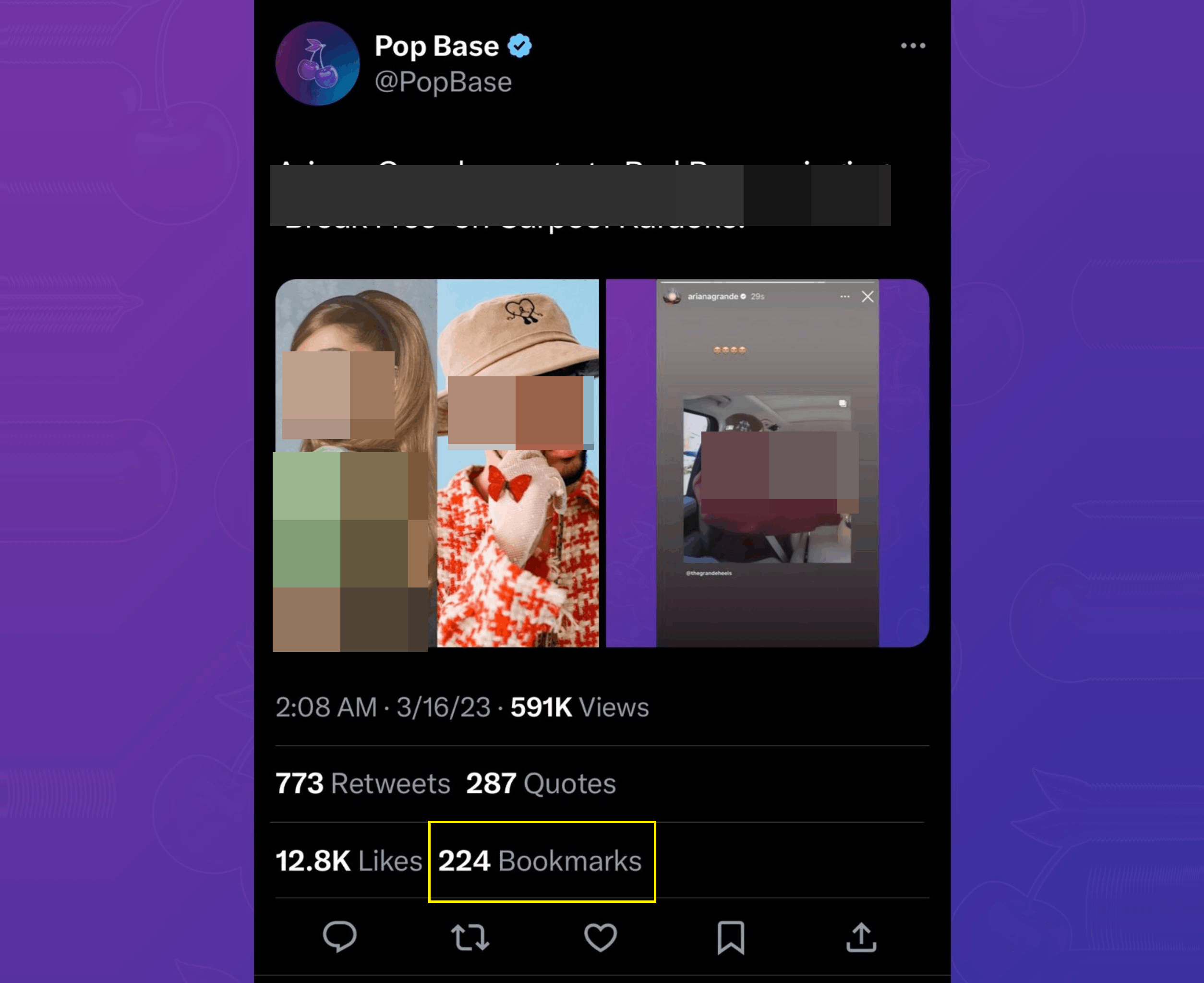This screenshot has width=1204, height=983.
Task: Open the 2:08 AM 3/16/23 timestamp
Action: pyautogui.click(x=383, y=707)
